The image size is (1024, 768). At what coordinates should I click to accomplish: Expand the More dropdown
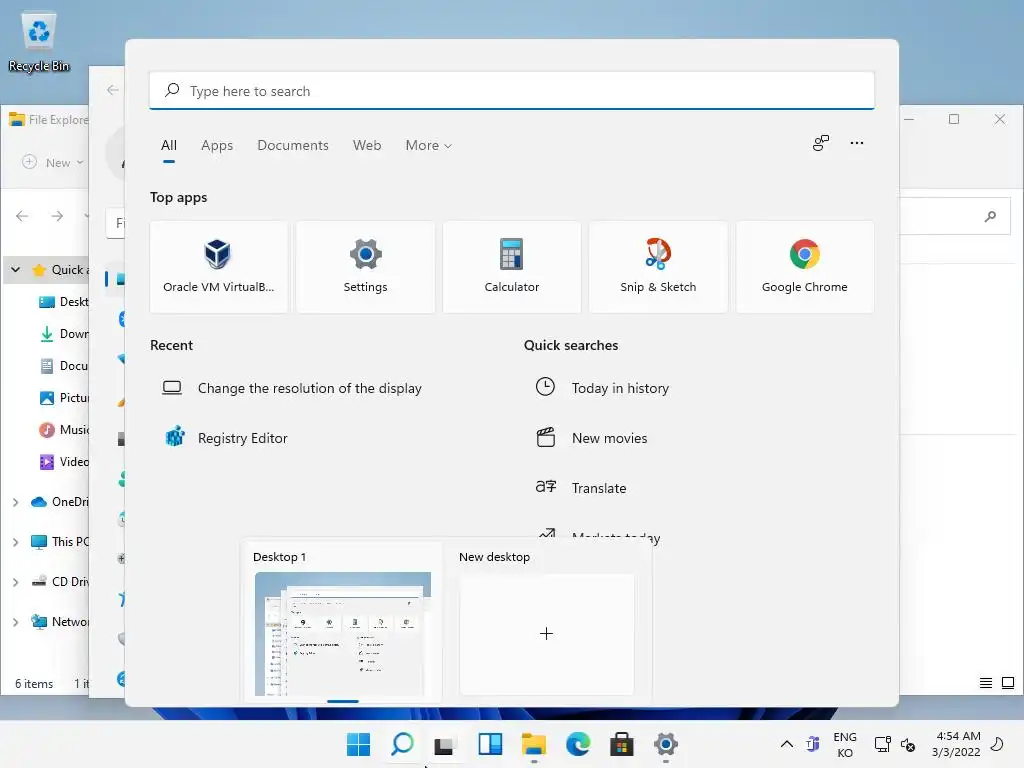coord(428,145)
